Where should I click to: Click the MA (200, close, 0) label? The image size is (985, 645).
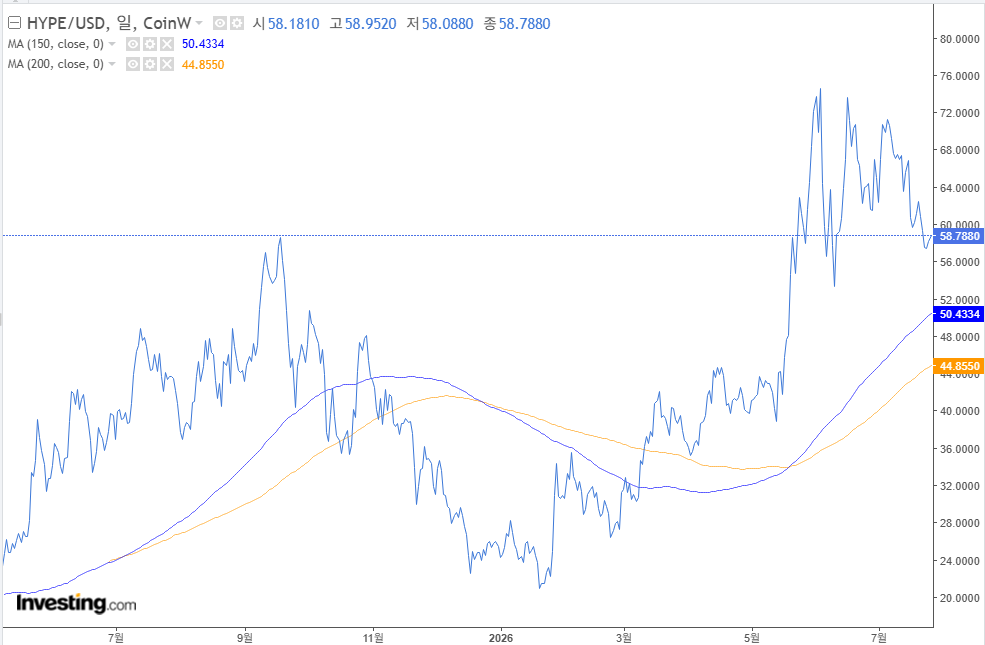pyautogui.click(x=55, y=64)
